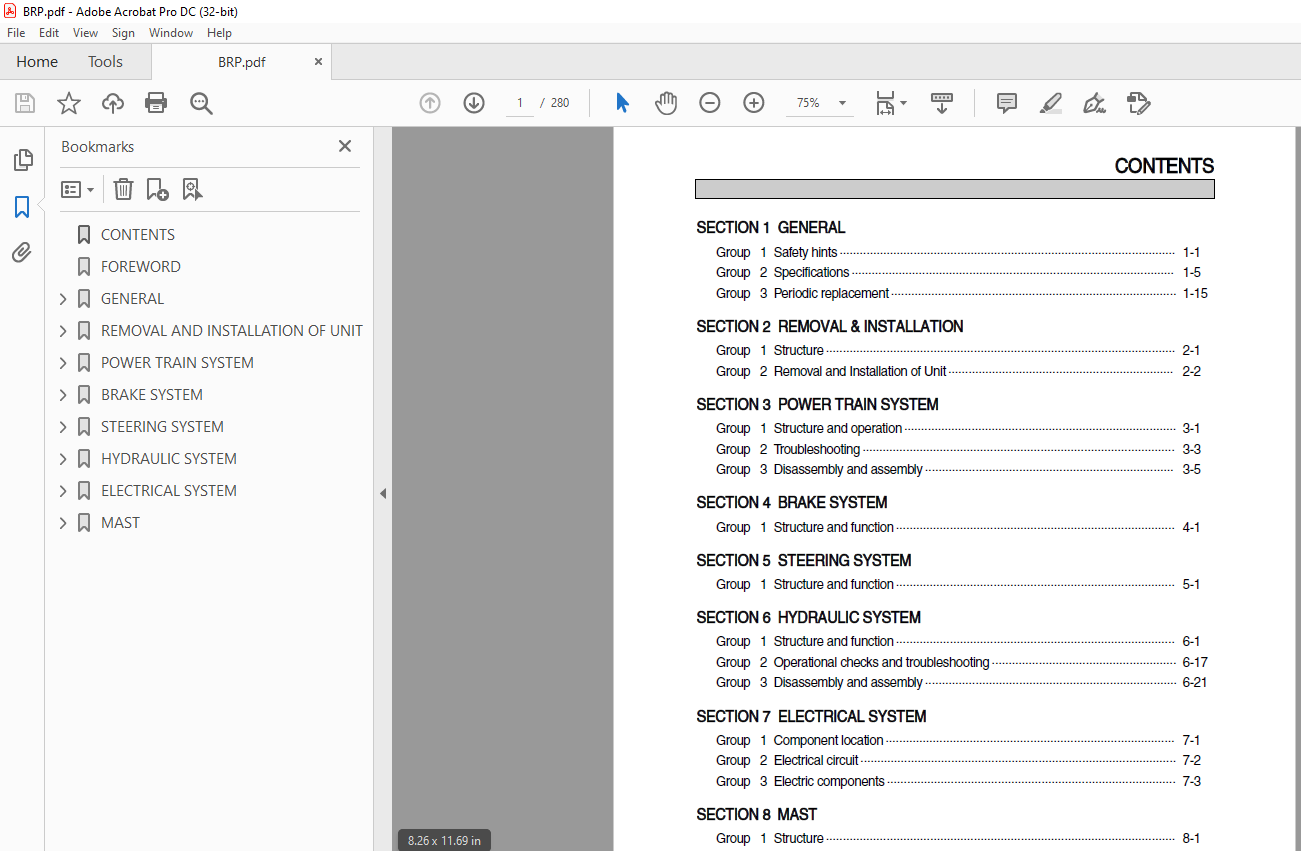The image size is (1301, 851).
Task: Open the fit page options tool
Action: click(890, 103)
